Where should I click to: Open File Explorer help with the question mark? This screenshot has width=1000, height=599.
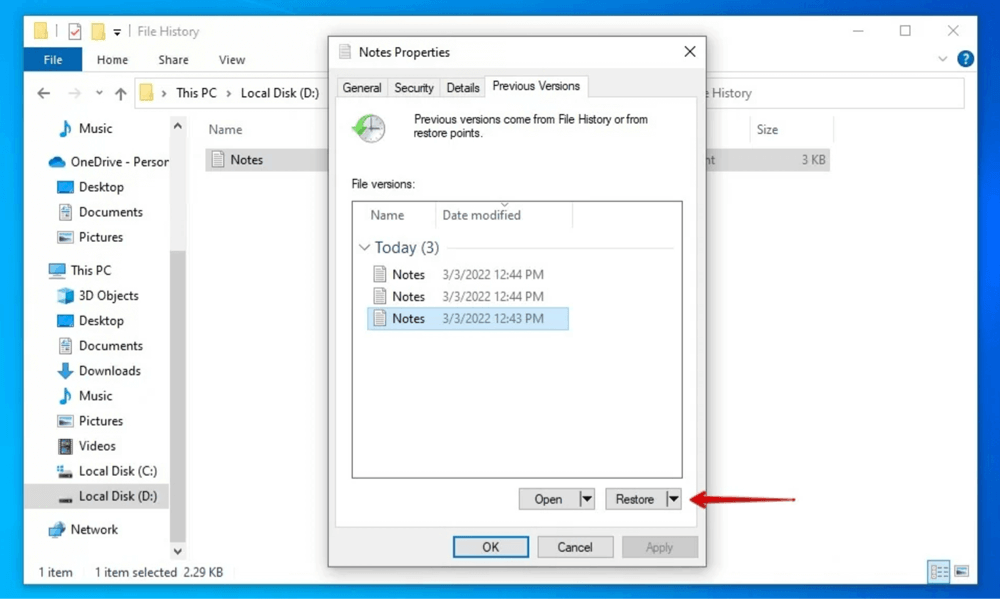tap(965, 59)
